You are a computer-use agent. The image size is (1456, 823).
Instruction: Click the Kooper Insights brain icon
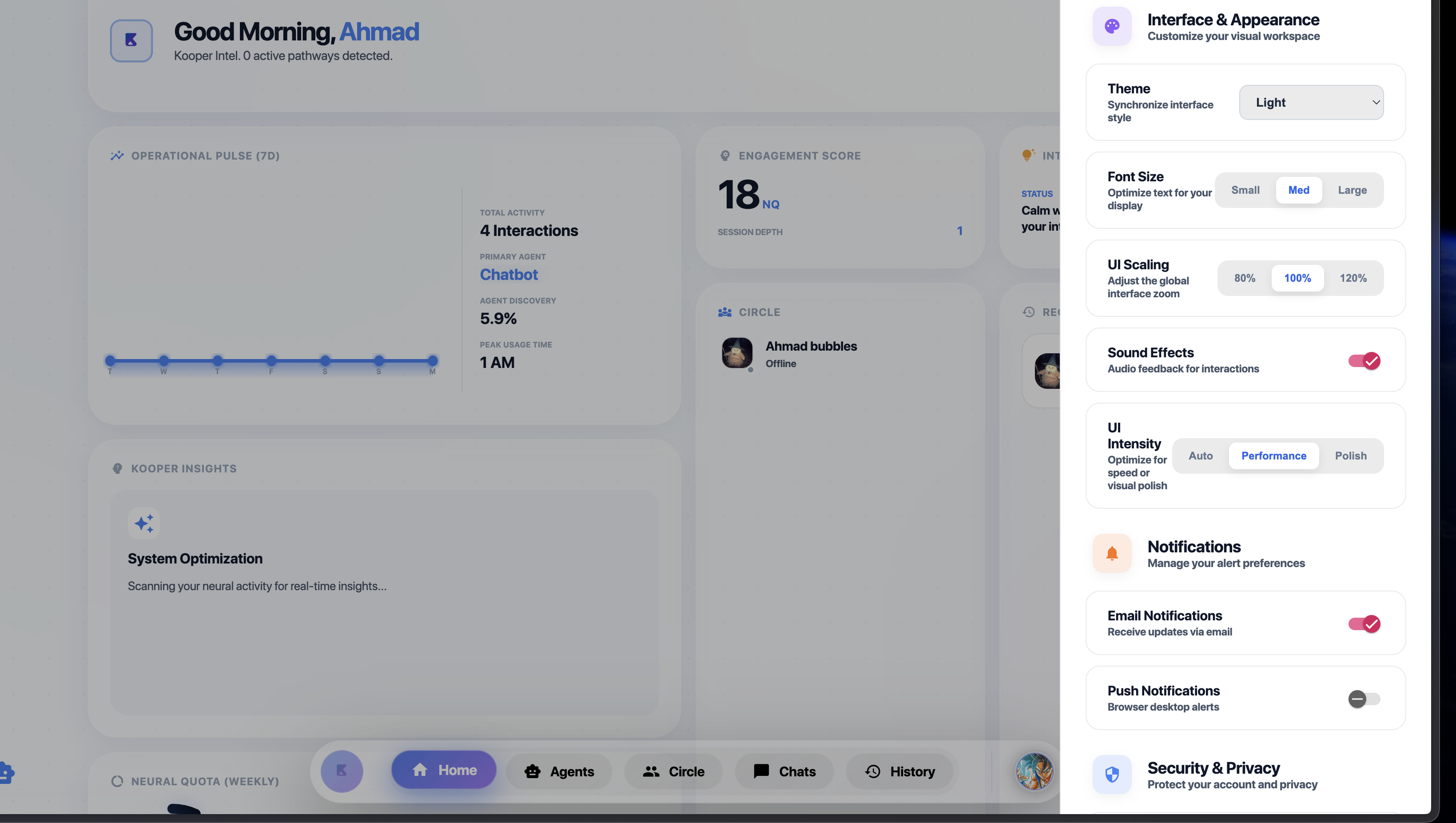coord(117,468)
